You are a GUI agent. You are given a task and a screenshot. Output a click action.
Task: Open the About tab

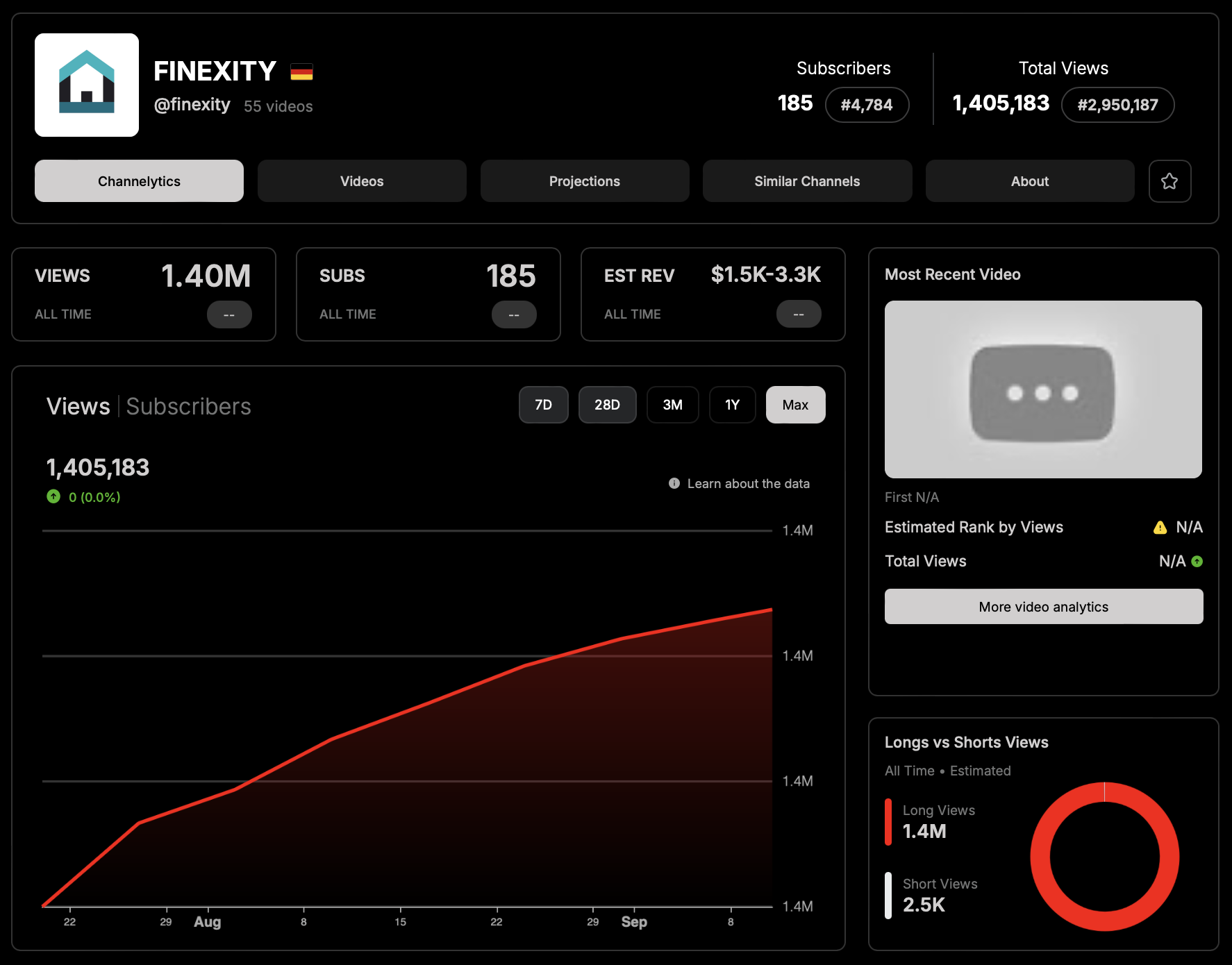[x=1030, y=181]
